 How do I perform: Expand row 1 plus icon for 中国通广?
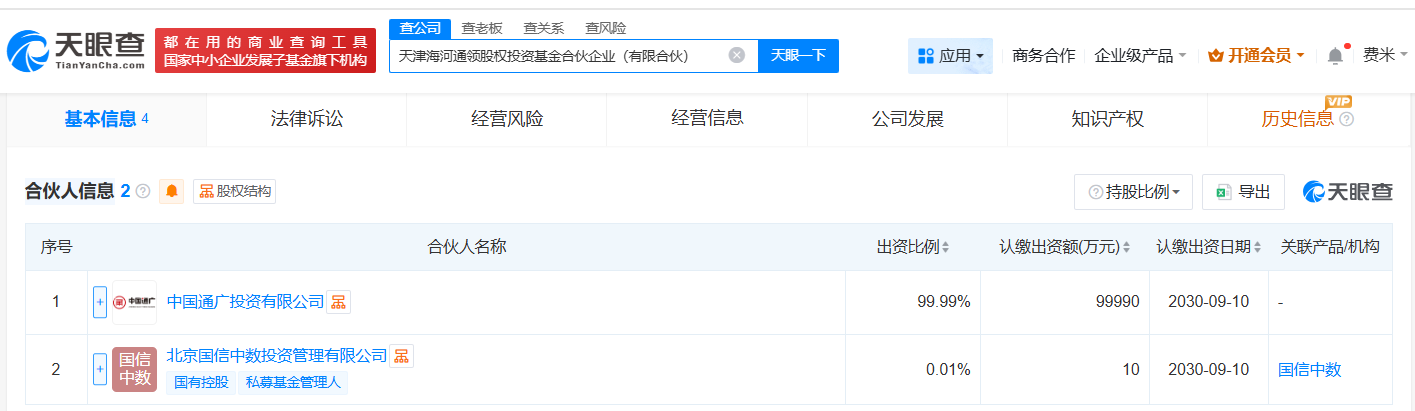[100, 302]
